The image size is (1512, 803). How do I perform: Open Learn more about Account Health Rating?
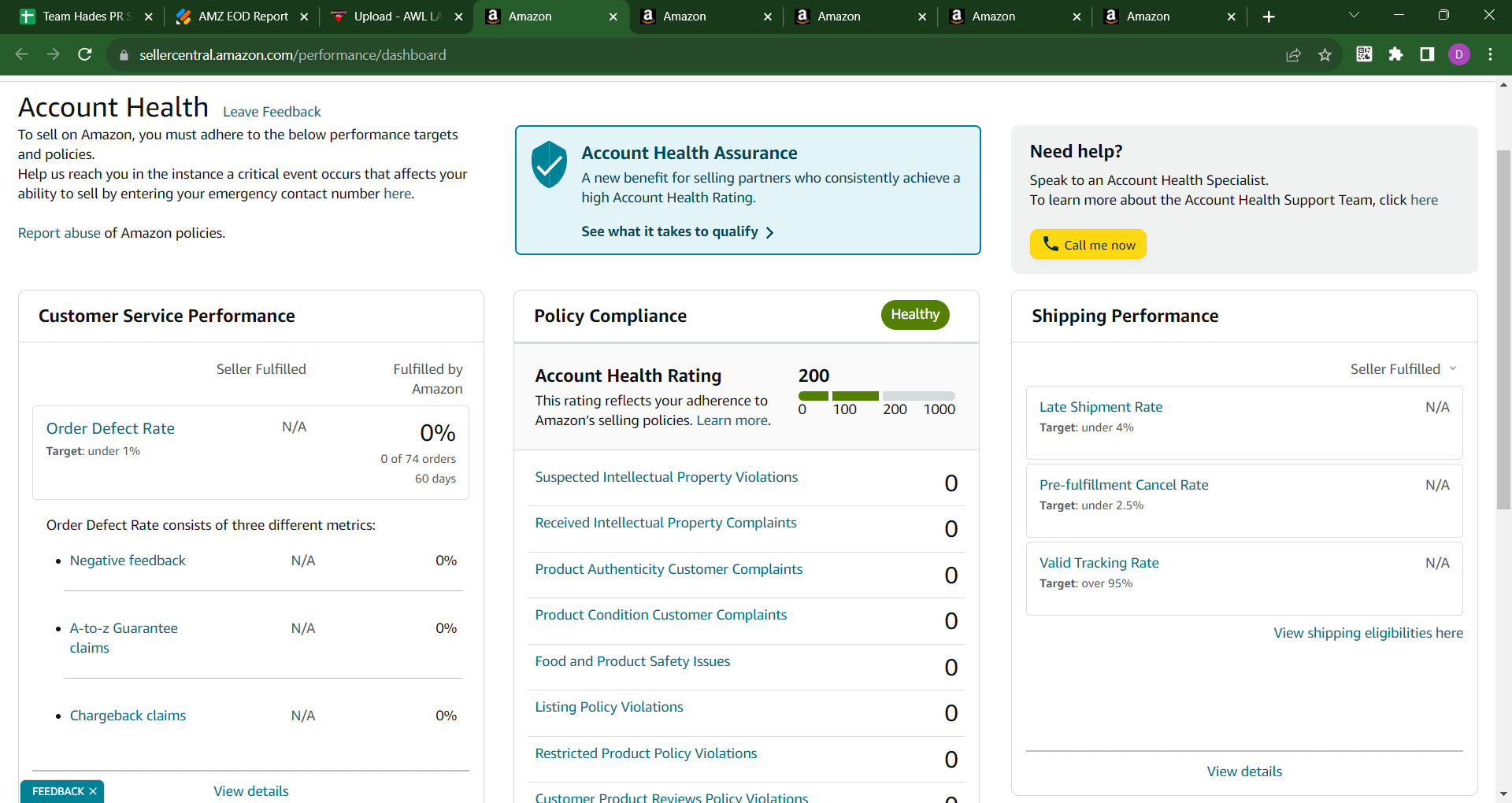[732, 420]
